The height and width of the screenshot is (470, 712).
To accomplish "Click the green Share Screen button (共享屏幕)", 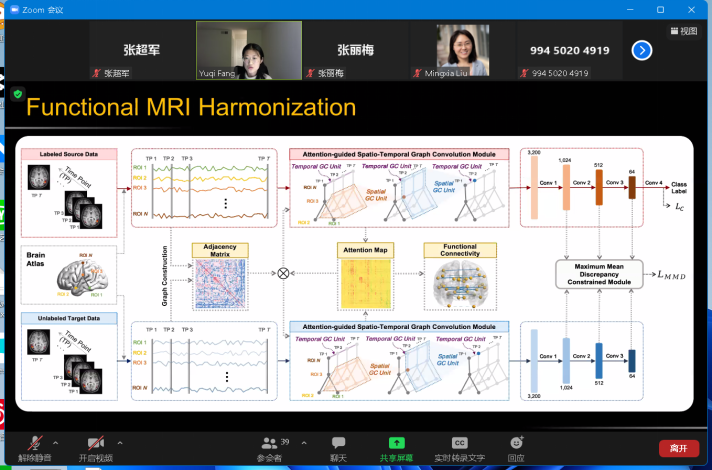I will click(396, 447).
